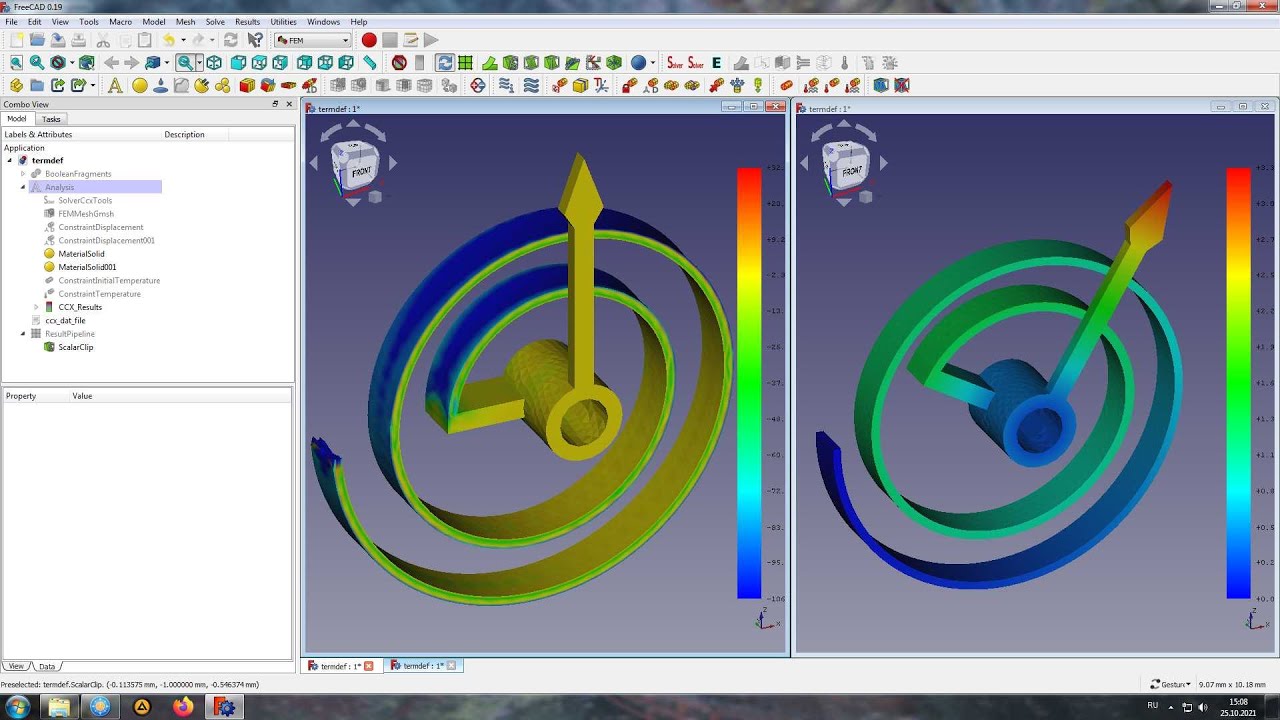Click the Firefox icon in the taskbar
This screenshot has height=720, width=1280.
click(183, 707)
